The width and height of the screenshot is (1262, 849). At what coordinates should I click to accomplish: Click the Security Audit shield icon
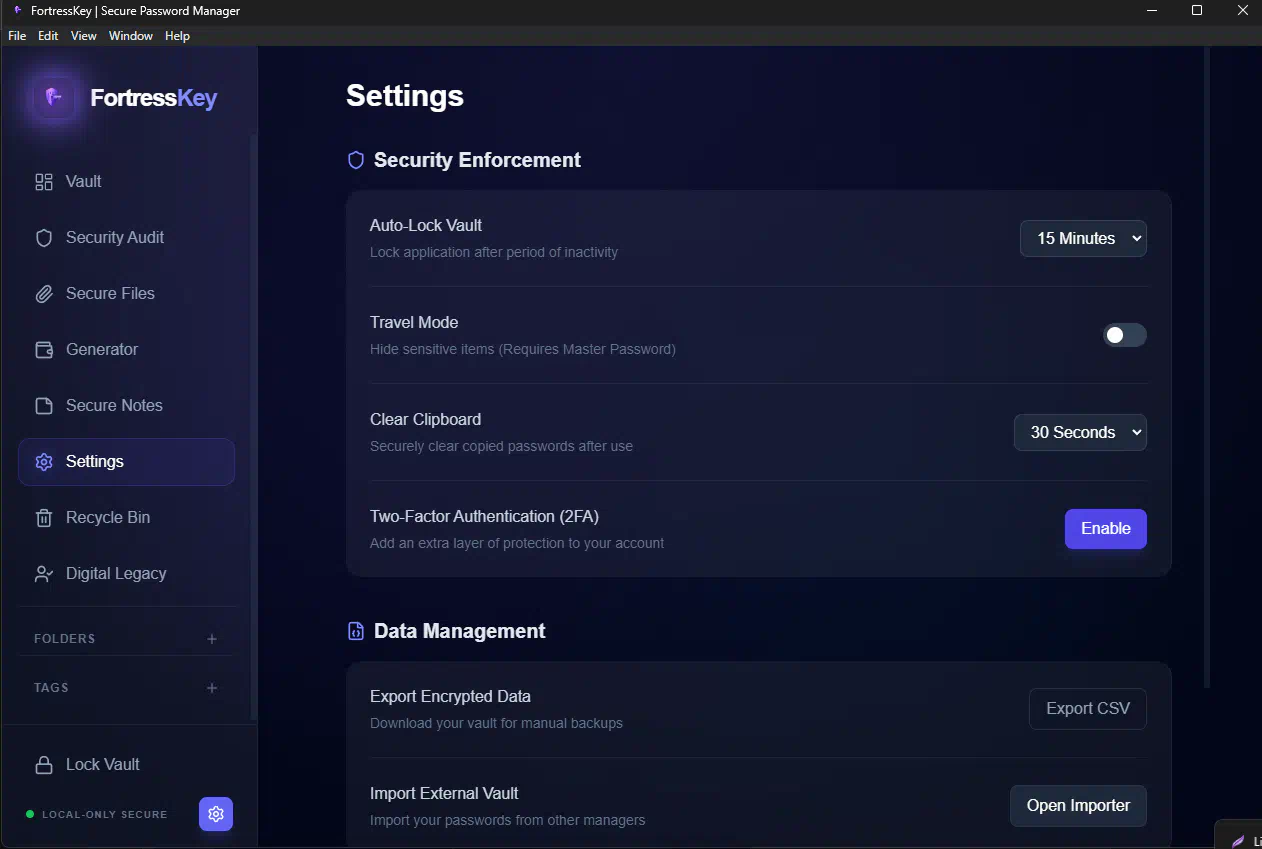click(x=44, y=238)
